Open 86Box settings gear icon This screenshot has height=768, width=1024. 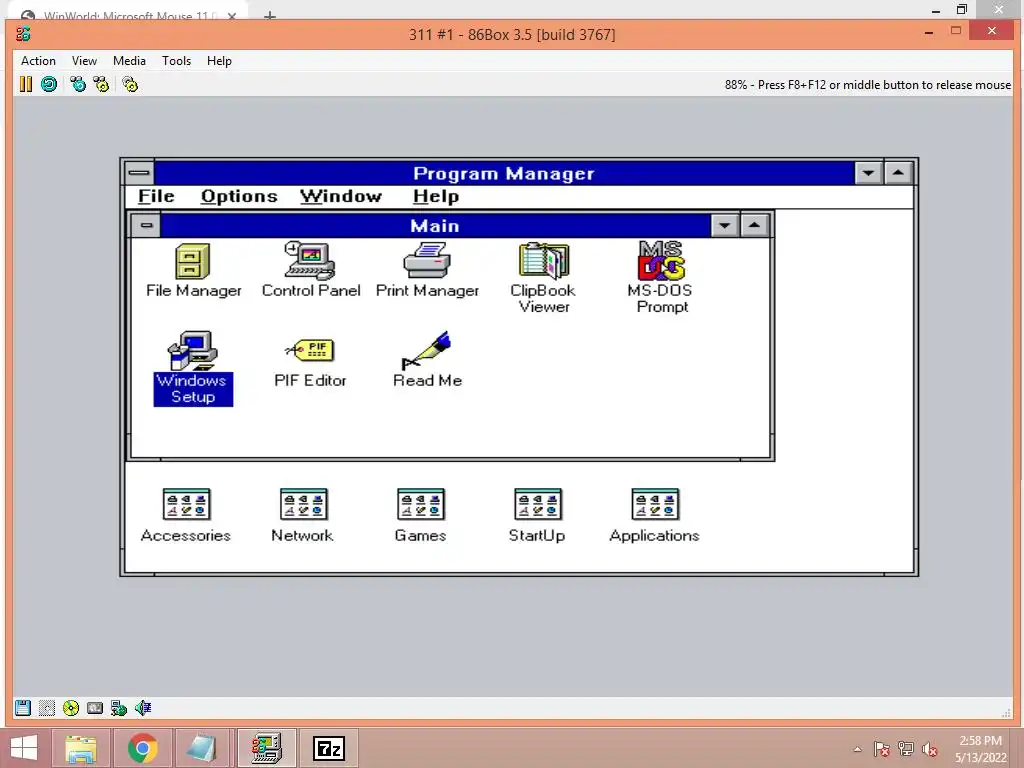coord(130,84)
